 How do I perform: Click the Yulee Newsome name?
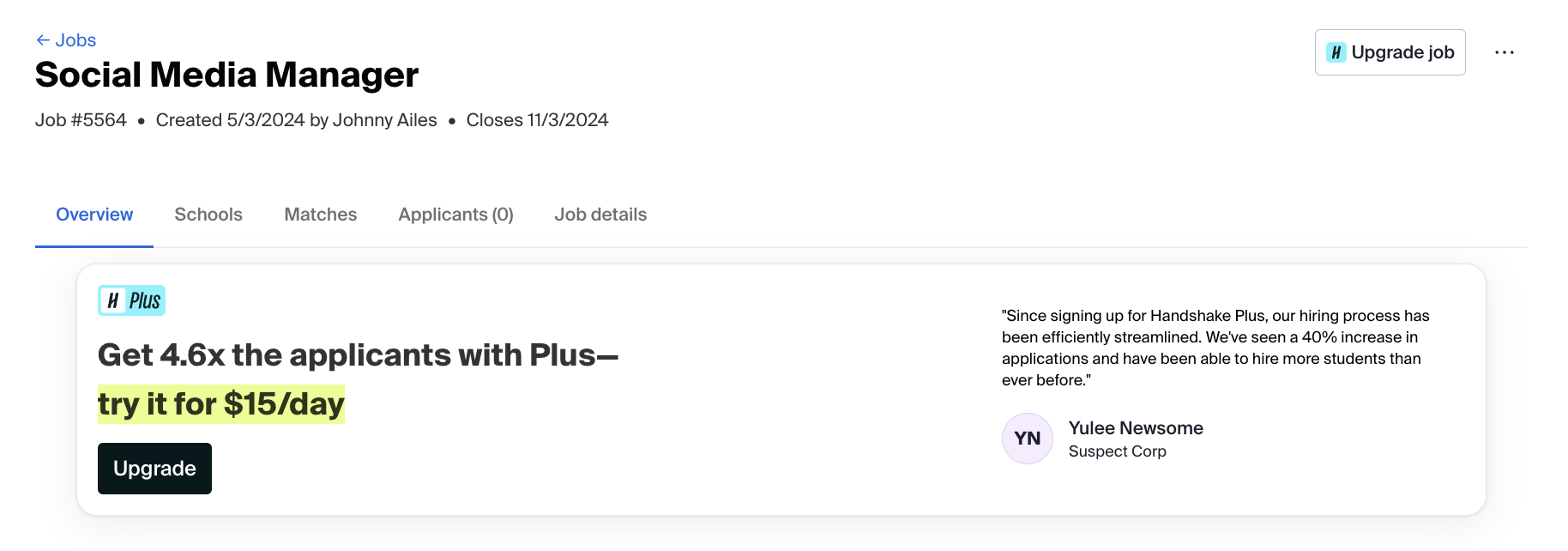[1136, 427]
